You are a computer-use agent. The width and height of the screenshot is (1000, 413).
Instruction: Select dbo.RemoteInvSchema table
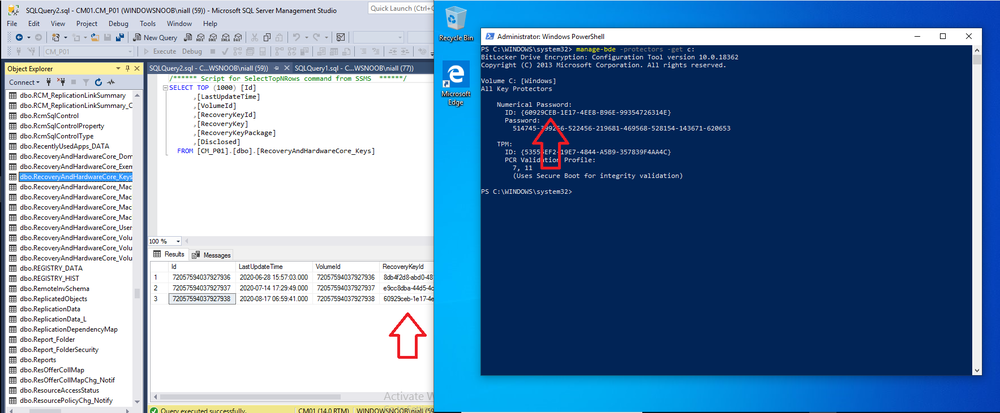(54, 289)
